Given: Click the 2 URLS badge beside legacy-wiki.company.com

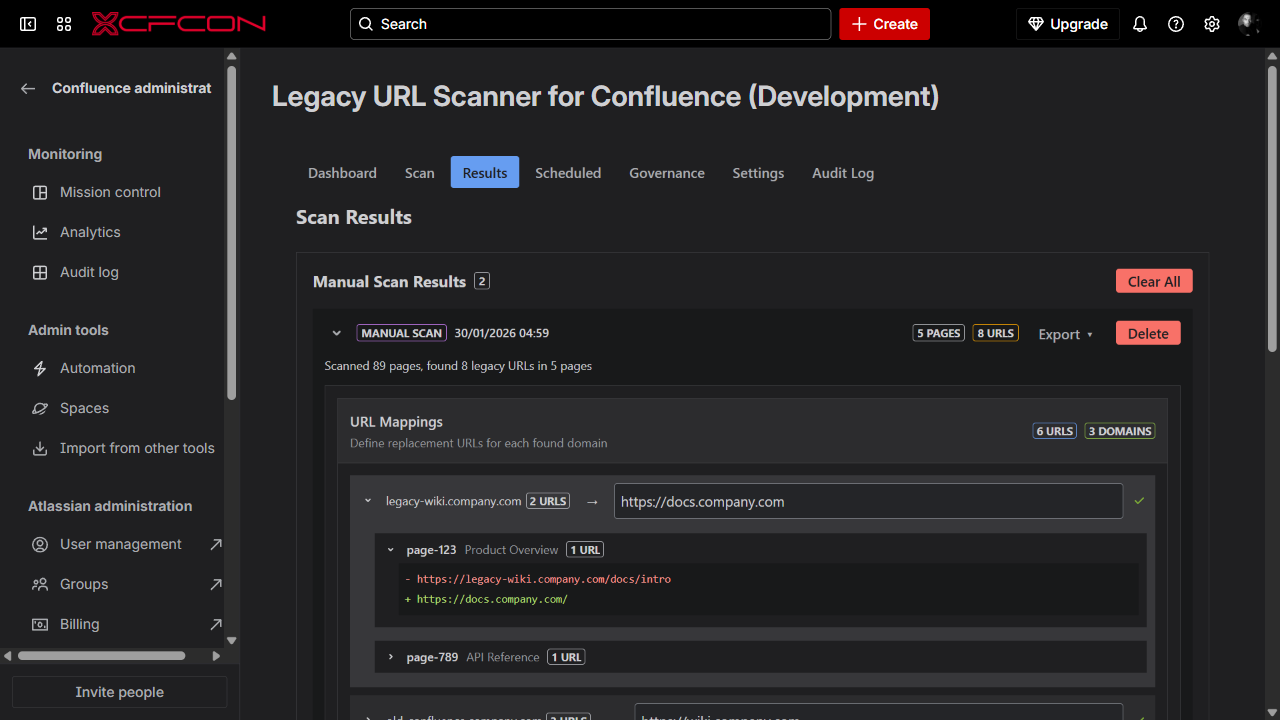Looking at the screenshot, I should (548, 501).
